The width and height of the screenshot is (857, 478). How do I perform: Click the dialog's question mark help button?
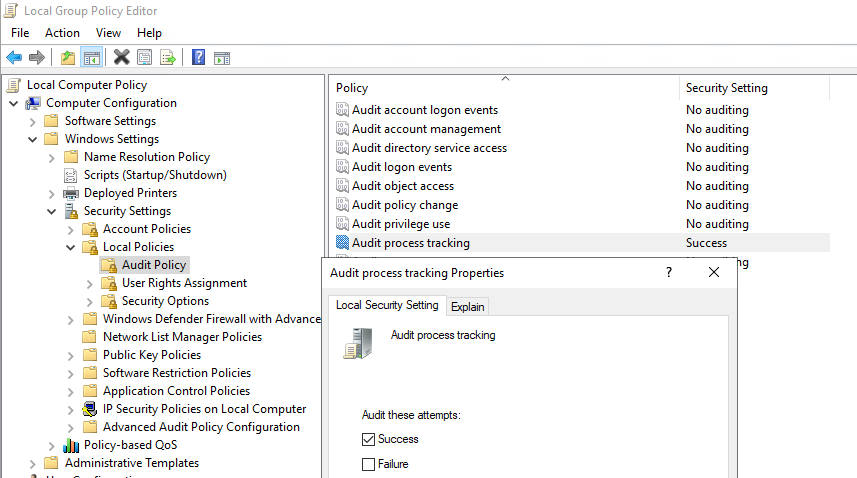click(668, 273)
